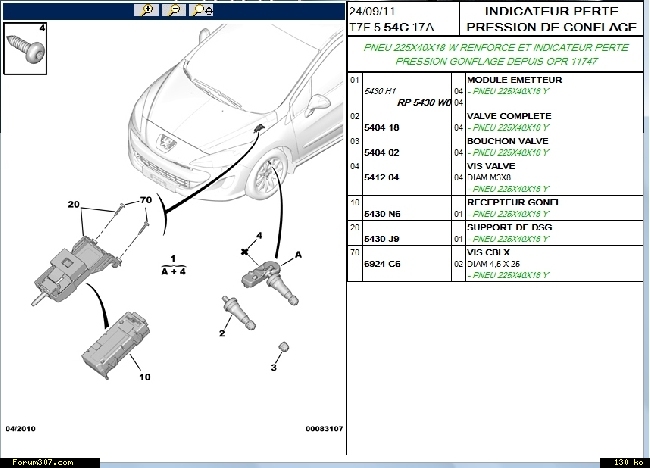650x468 pixels.
Task: Reset zoom with the third magnifier icon
Action: [201, 10]
